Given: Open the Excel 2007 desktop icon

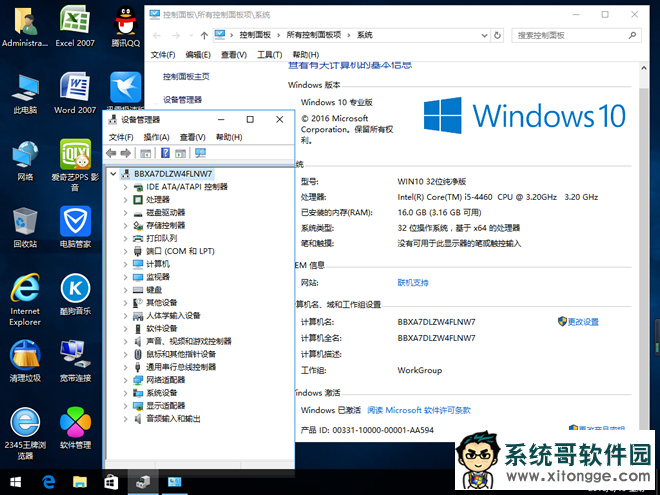Looking at the screenshot, I should pyautogui.click(x=75, y=26).
